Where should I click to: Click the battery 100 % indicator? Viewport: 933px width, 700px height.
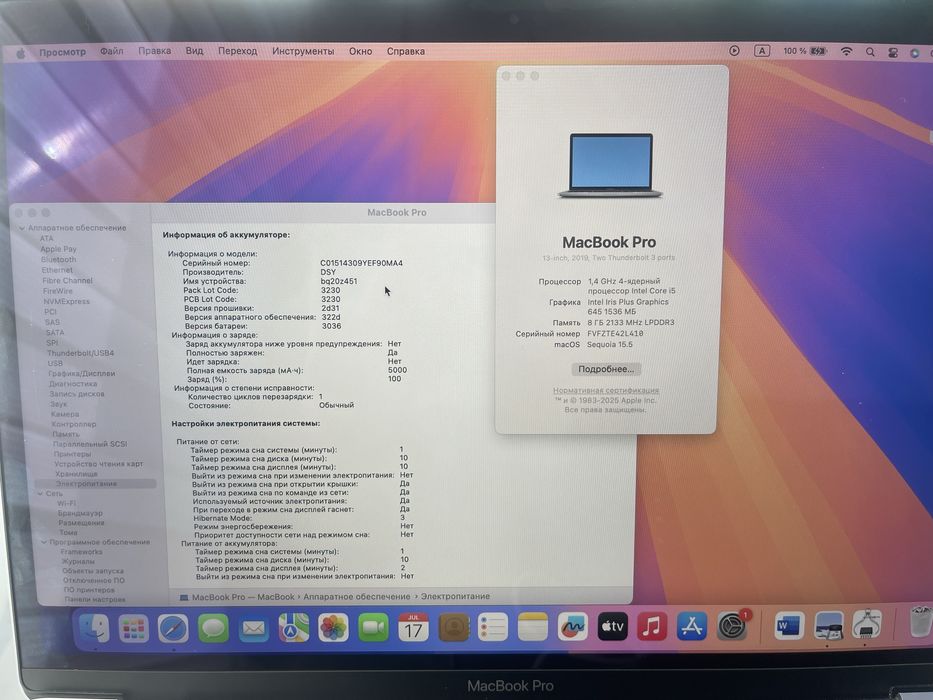coord(805,51)
